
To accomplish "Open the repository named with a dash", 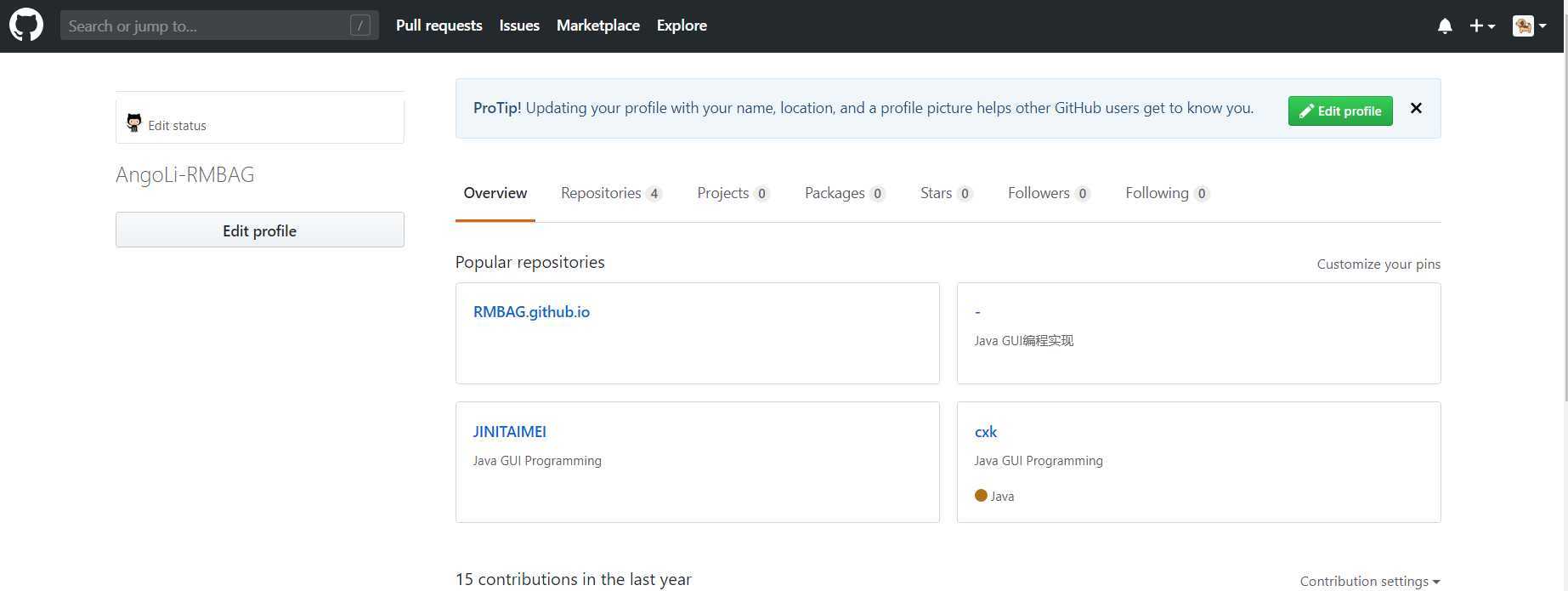I will [977, 312].
